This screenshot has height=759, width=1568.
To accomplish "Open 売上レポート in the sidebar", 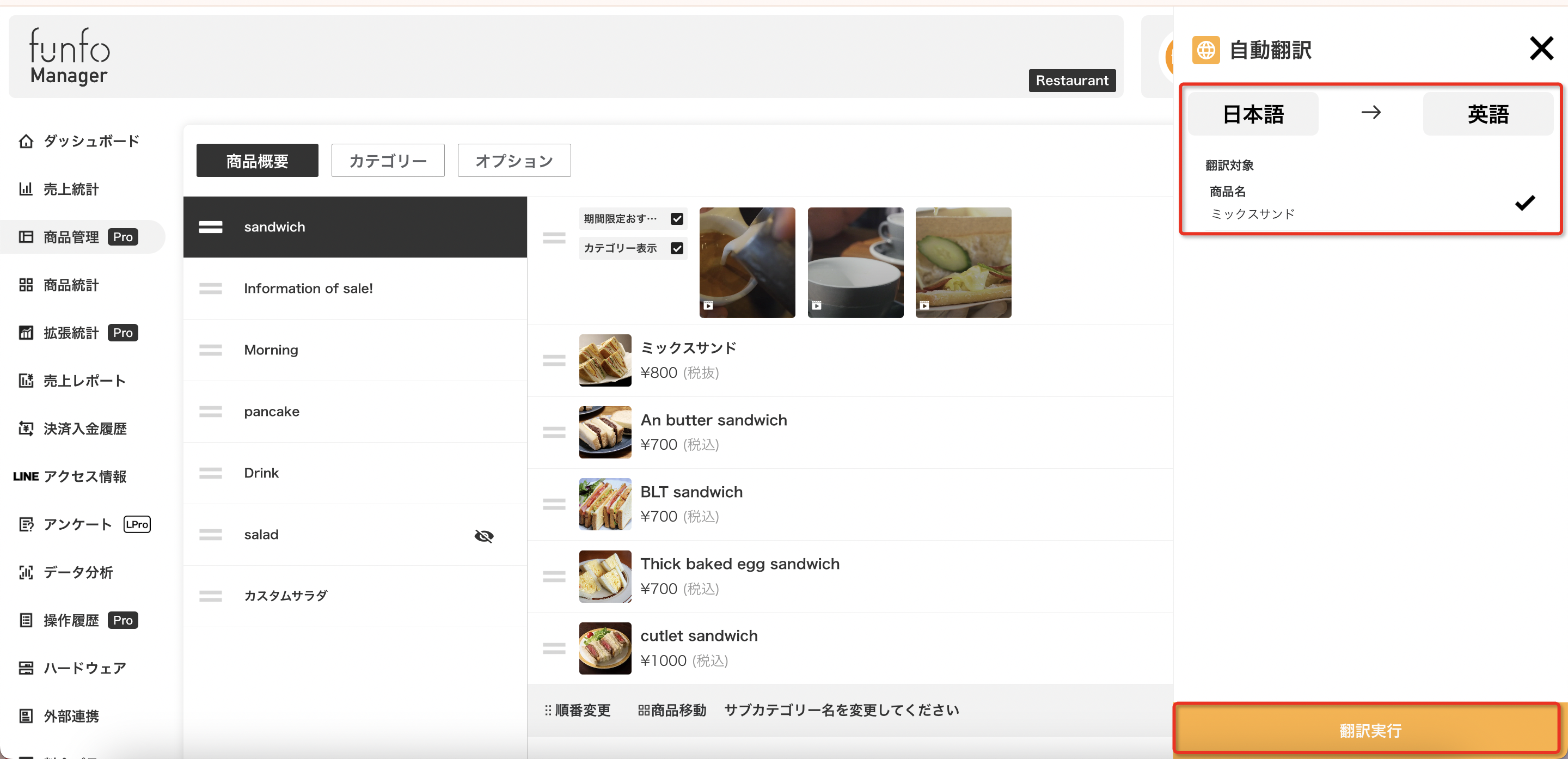I will pos(84,381).
